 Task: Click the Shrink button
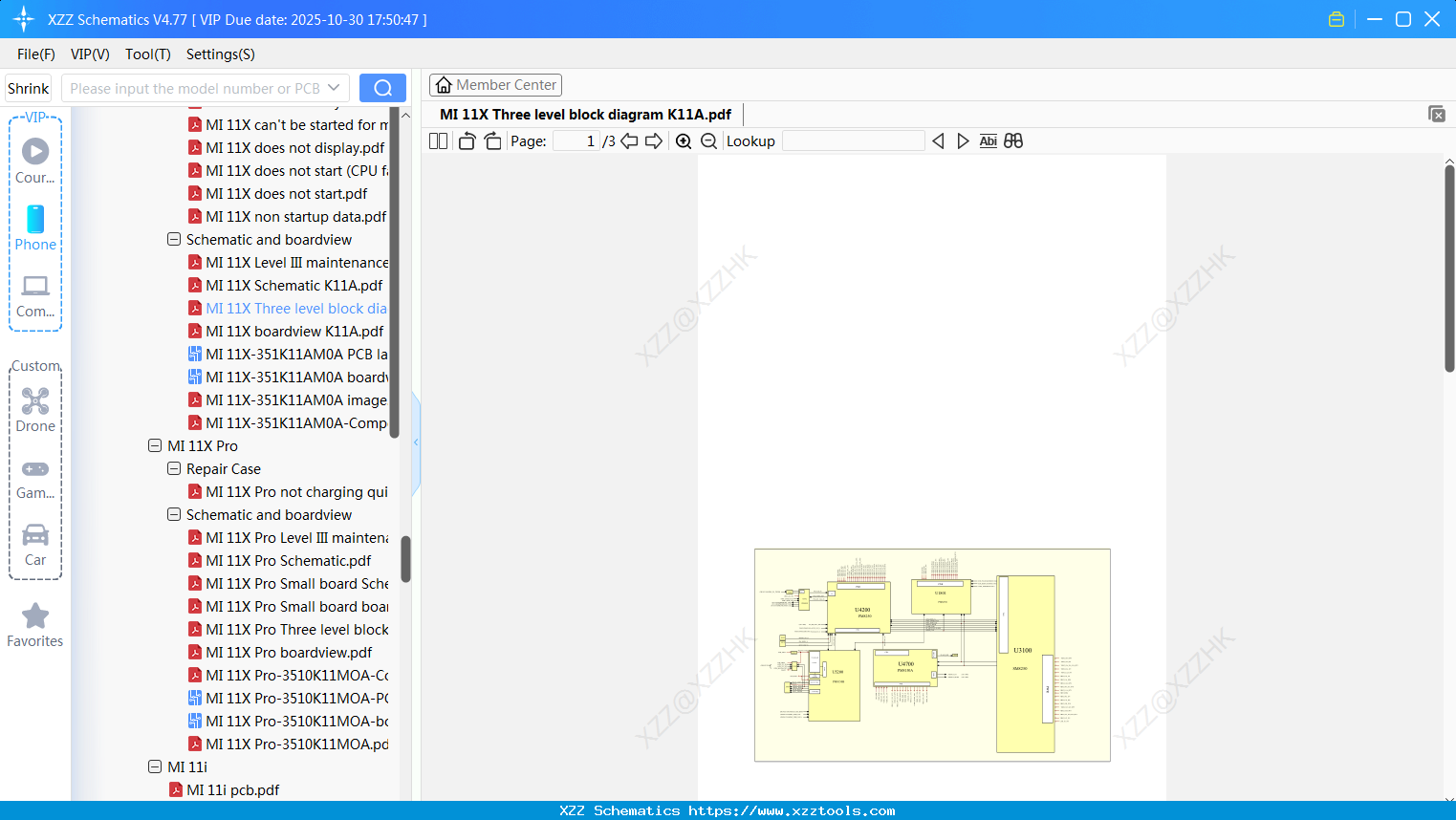tap(28, 87)
